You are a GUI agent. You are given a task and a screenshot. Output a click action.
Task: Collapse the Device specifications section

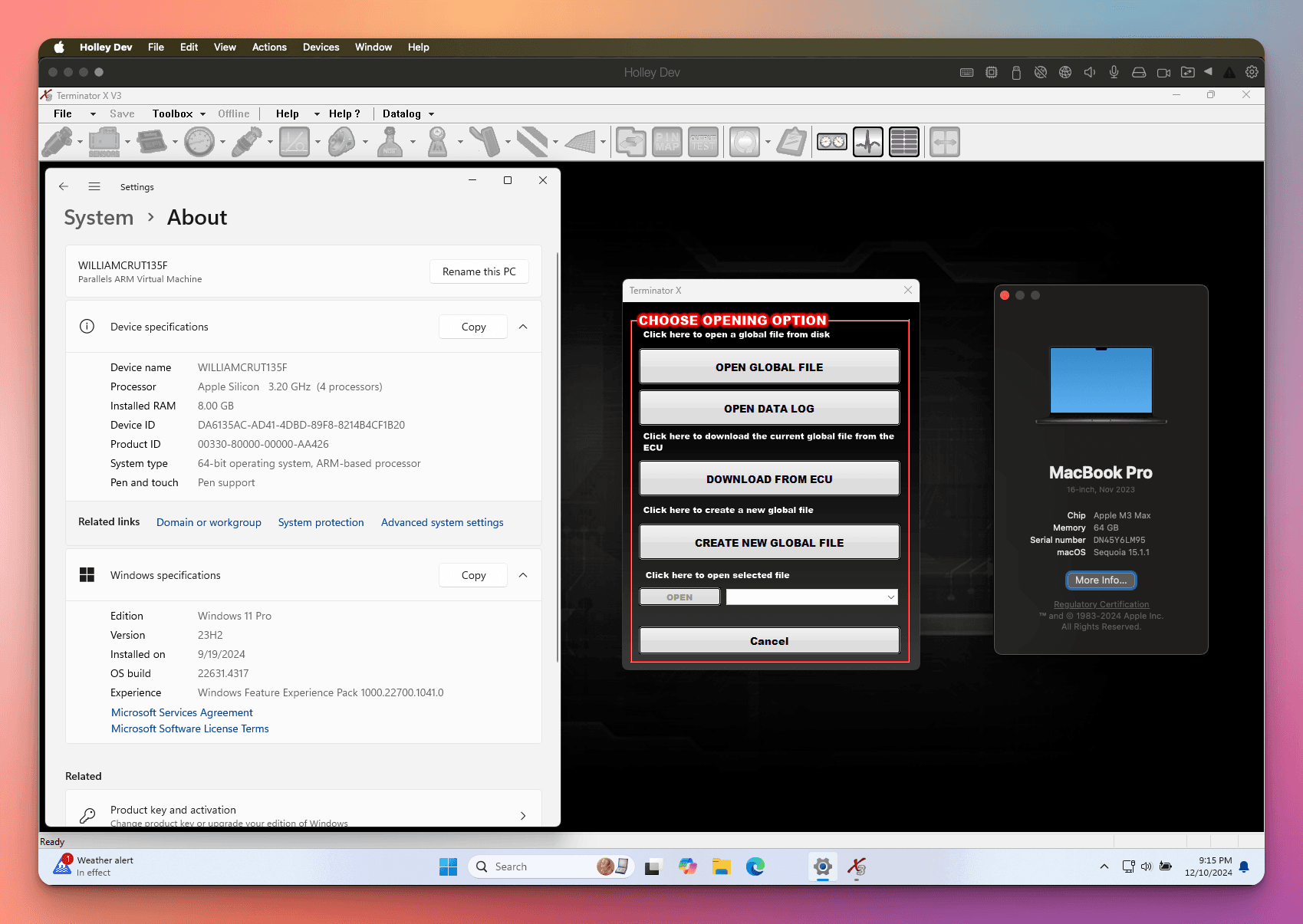[x=523, y=327]
